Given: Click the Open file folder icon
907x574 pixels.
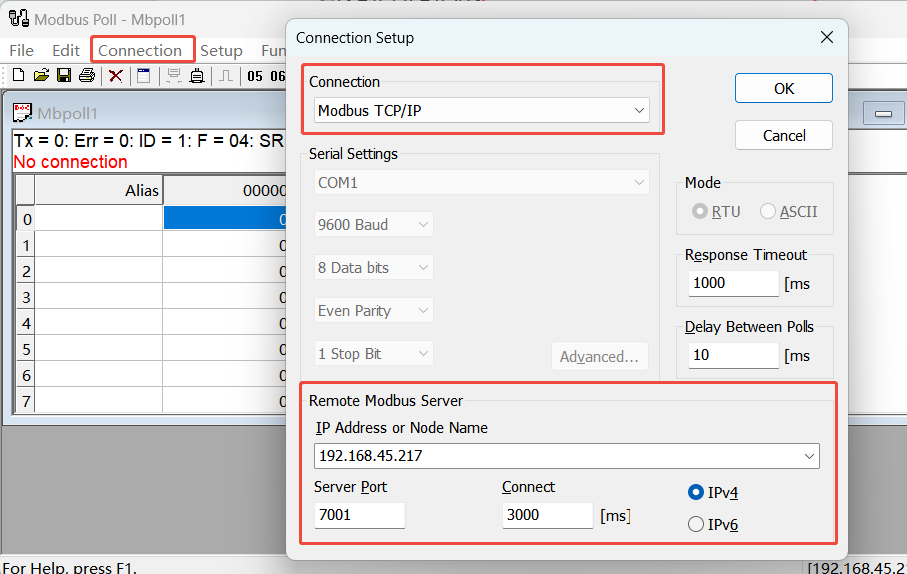Looking at the screenshot, I should [41, 75].
